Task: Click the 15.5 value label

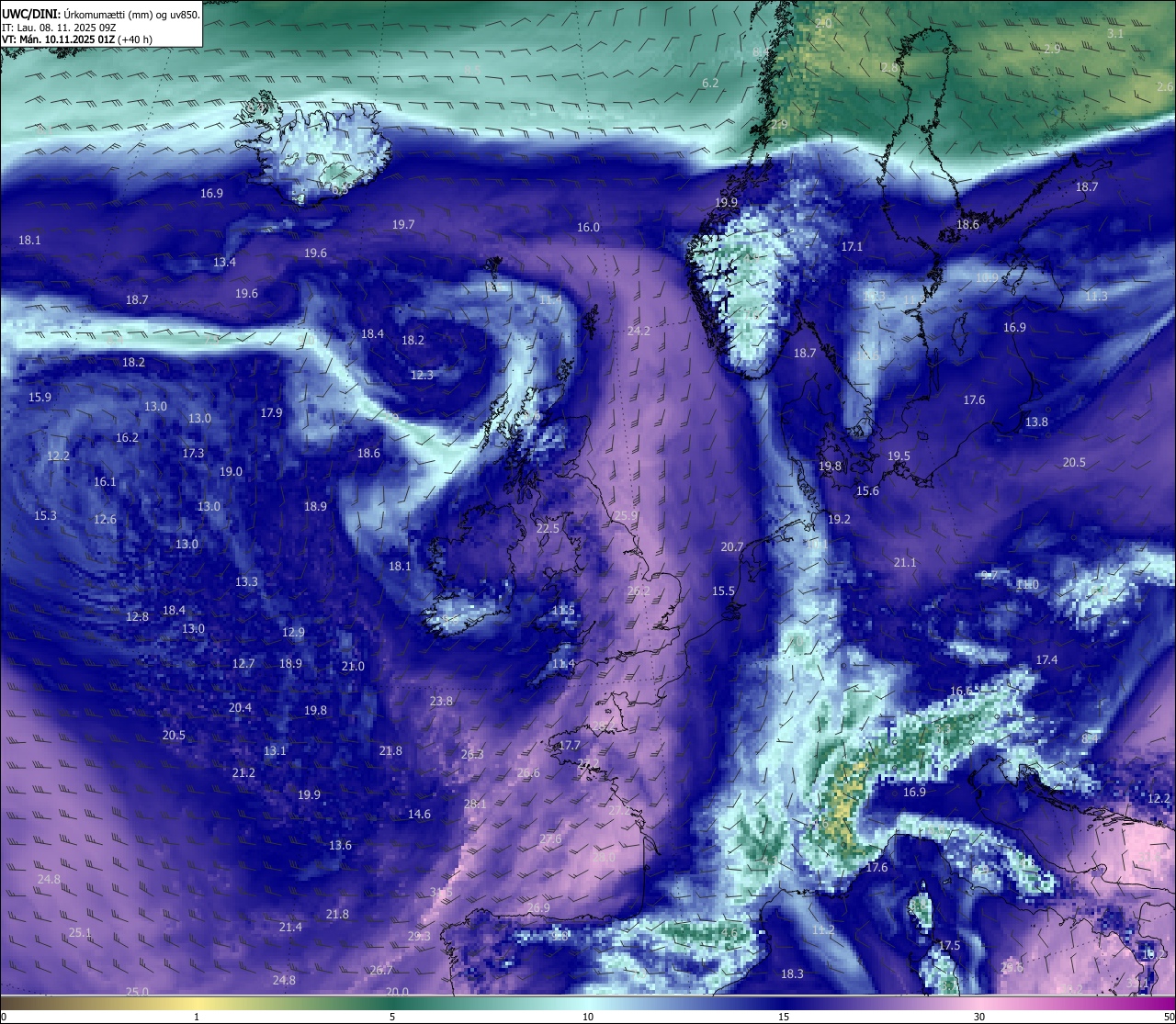Action: pos(723,591)
